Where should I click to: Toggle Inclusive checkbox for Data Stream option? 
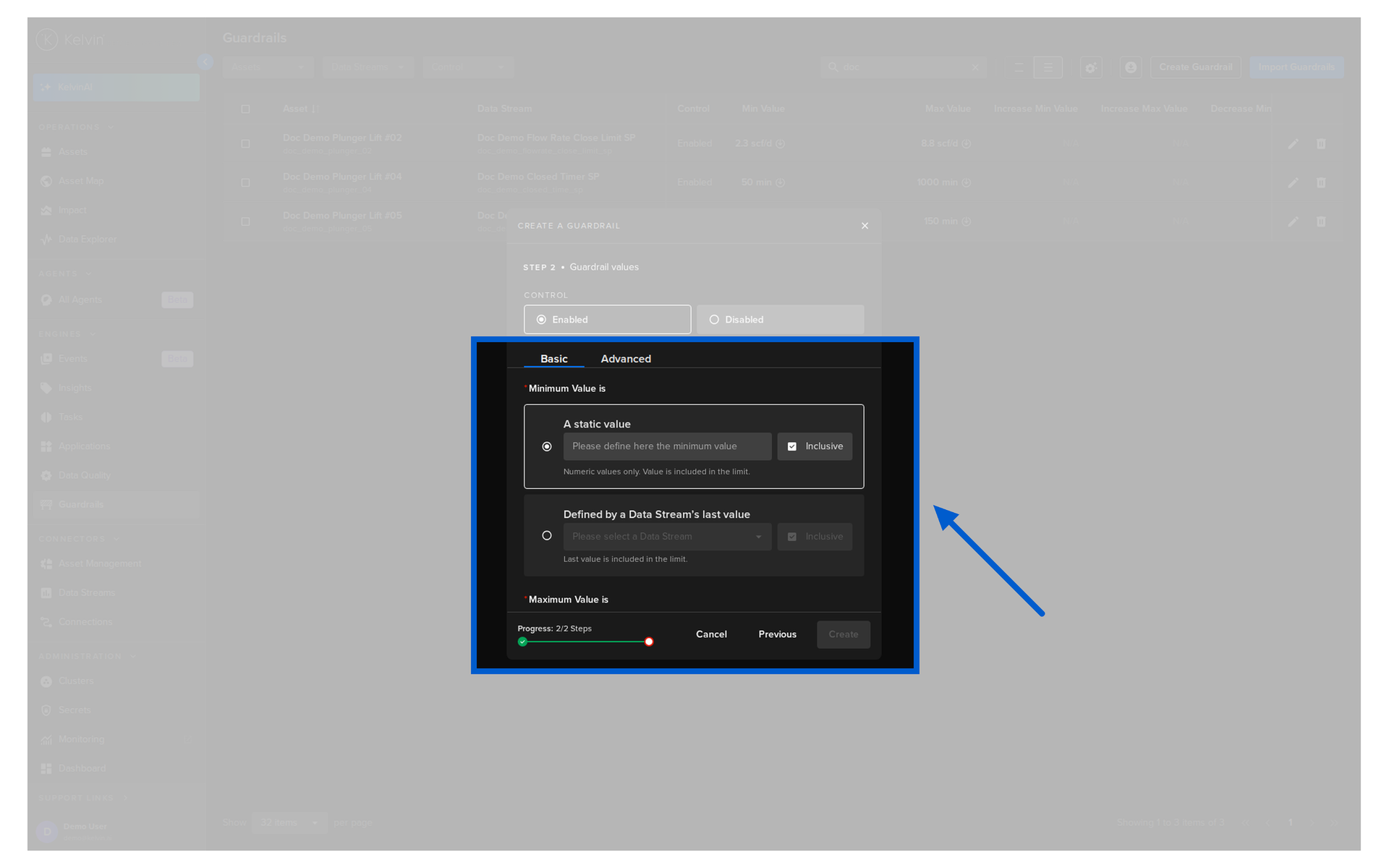pos(792,537)
